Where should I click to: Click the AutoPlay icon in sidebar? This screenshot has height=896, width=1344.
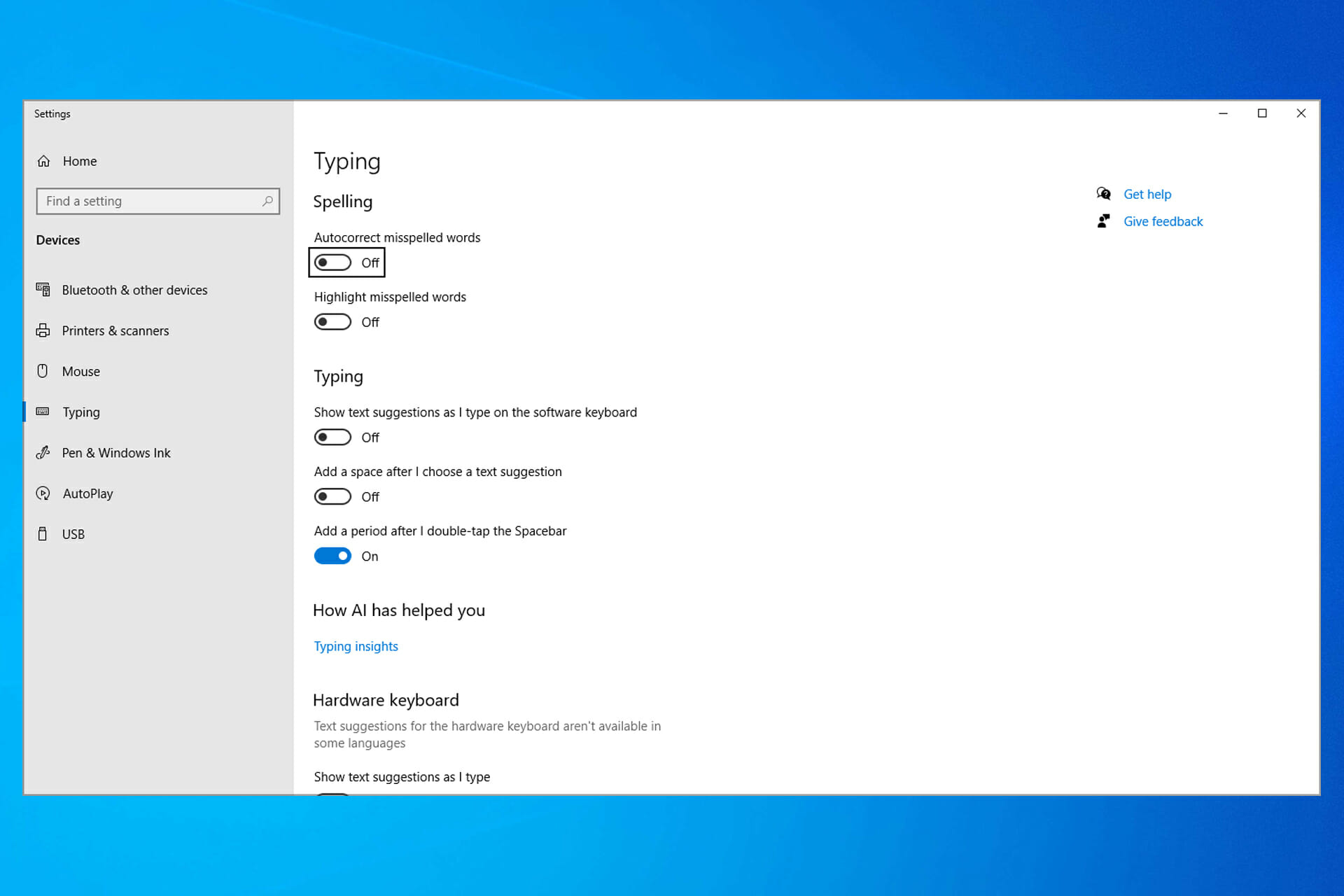point(43,493)
